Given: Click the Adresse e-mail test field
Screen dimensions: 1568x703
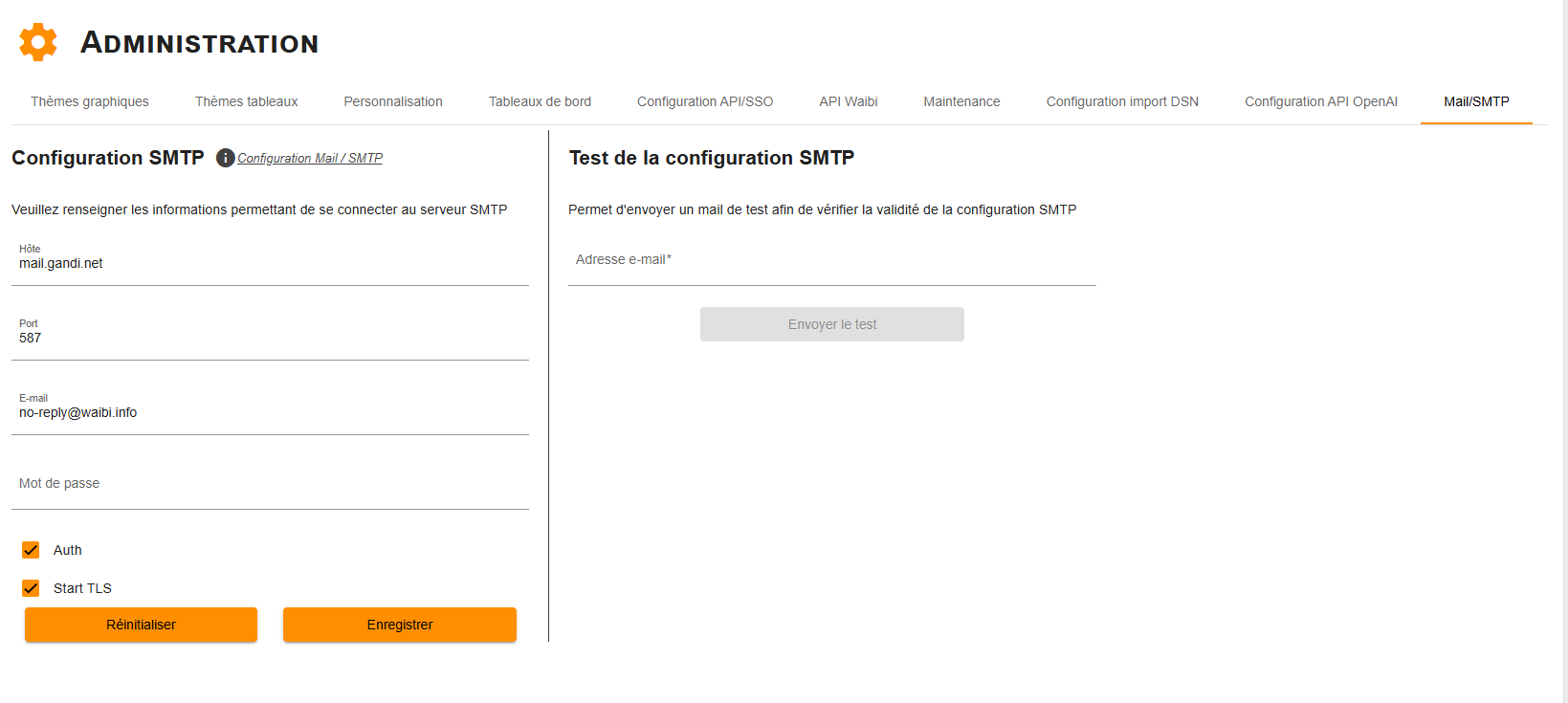Looking at the screenshot, I should 832,260.
